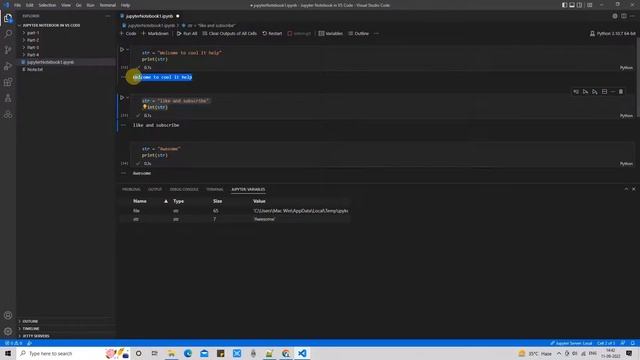Collapse the JUPYTER NOTEBOOK IN VS CODE root

[65, 25]
